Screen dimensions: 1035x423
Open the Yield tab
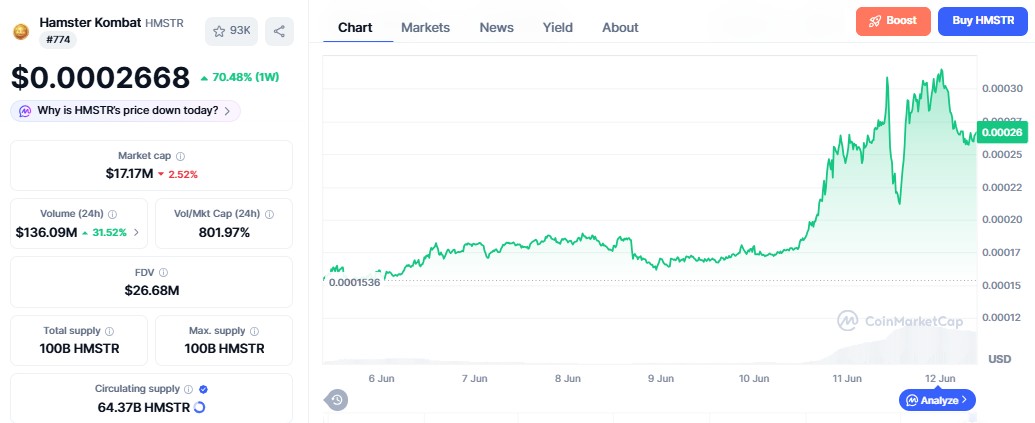click(558, 28)
